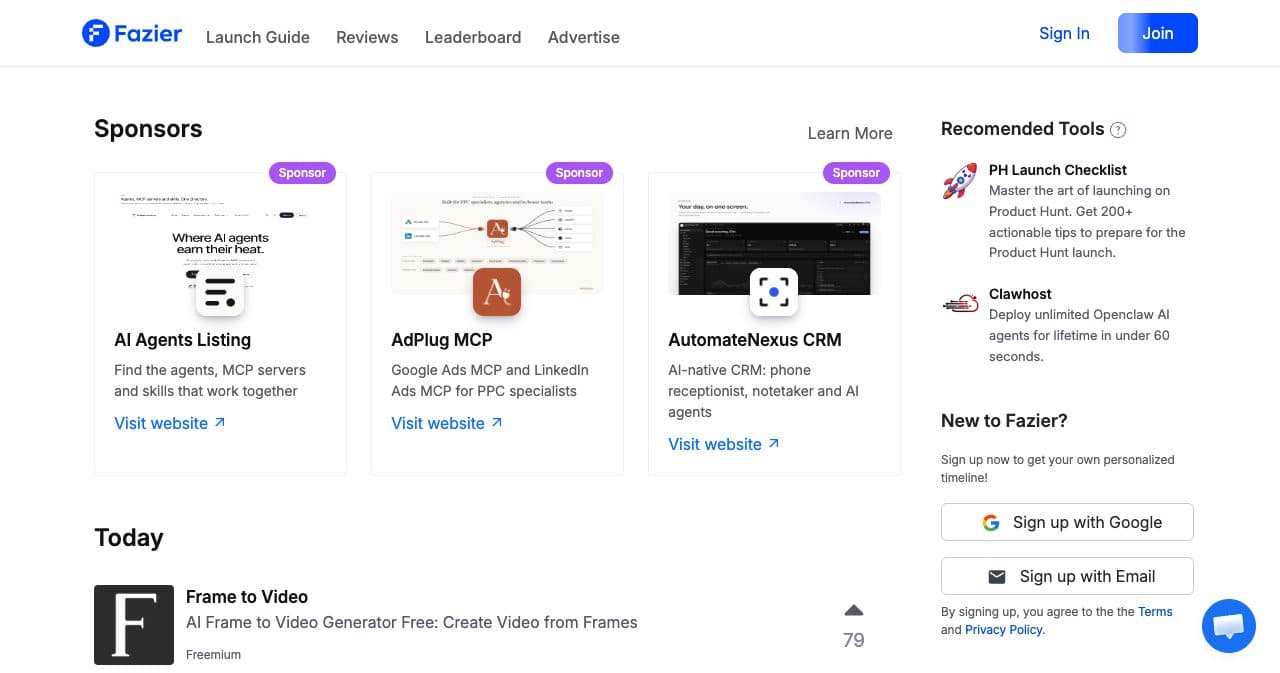The image size is (1280, 673).
Task: Open the Advertise page
Action: point(584,37)
